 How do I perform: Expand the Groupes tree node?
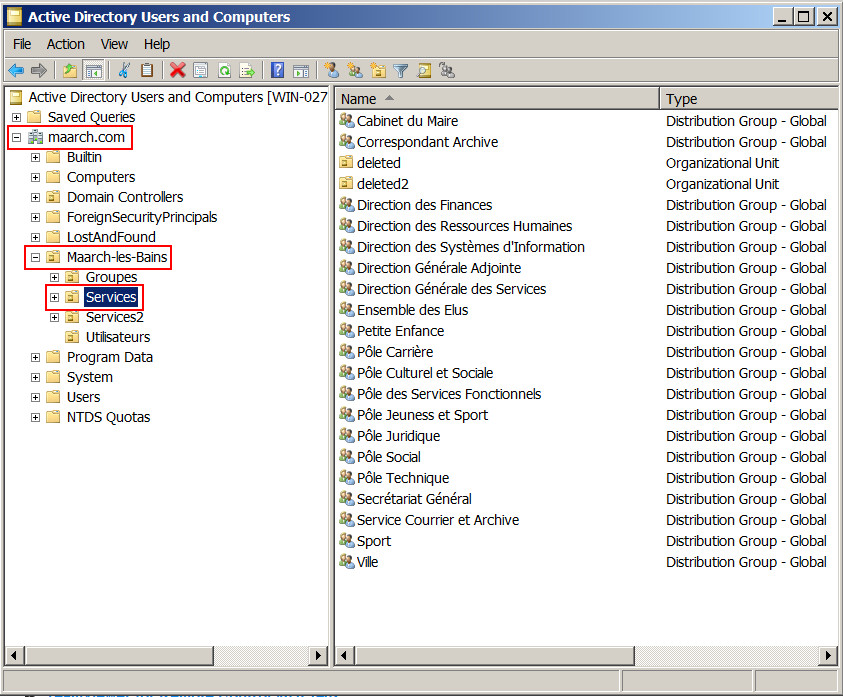(x=55, y=277)
